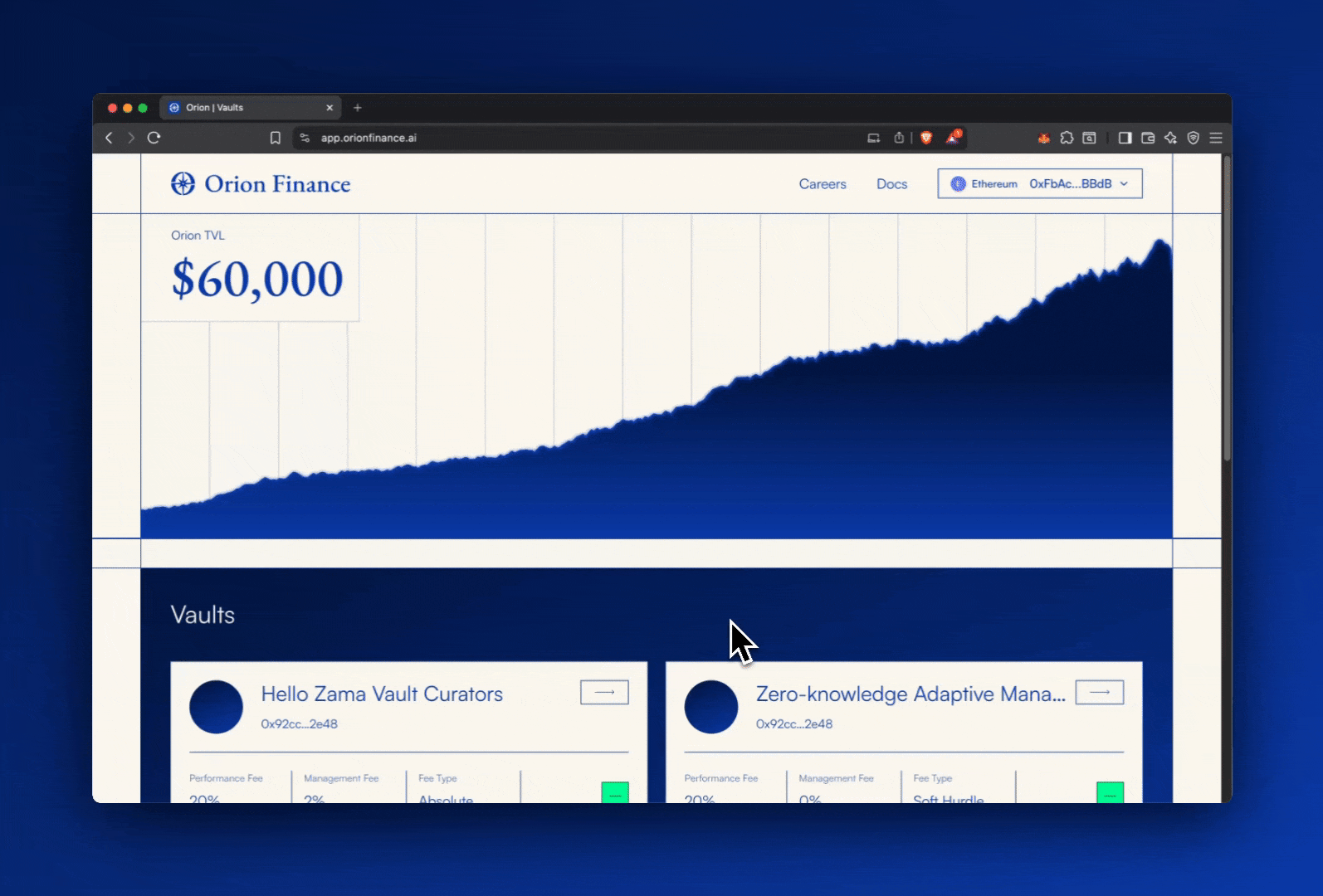This screenshot has width=1323, height=896.
Task: Open the Brave VPN shield icon
Action: pos(1193,138)
